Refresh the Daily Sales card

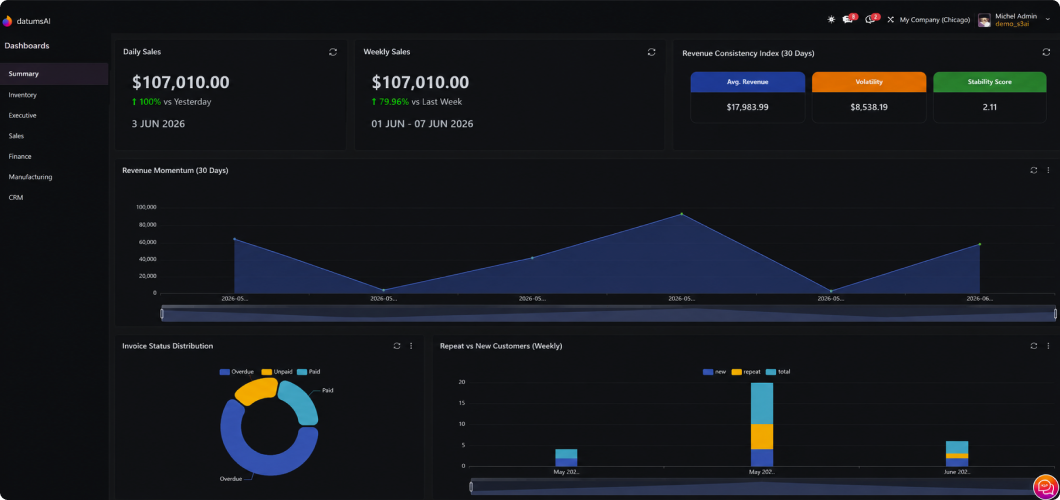click(333, 52)
